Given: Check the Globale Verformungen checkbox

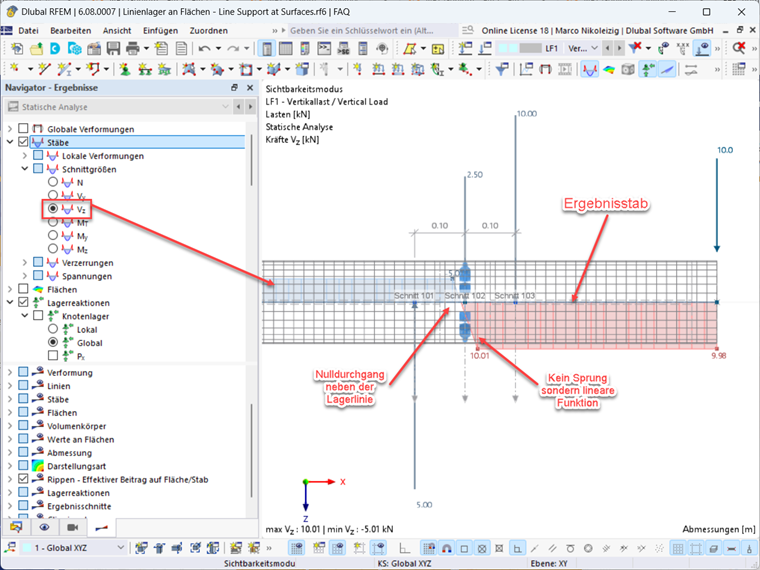Looking at the screenshot, I should pyautogui.click(x=23, y=128).
